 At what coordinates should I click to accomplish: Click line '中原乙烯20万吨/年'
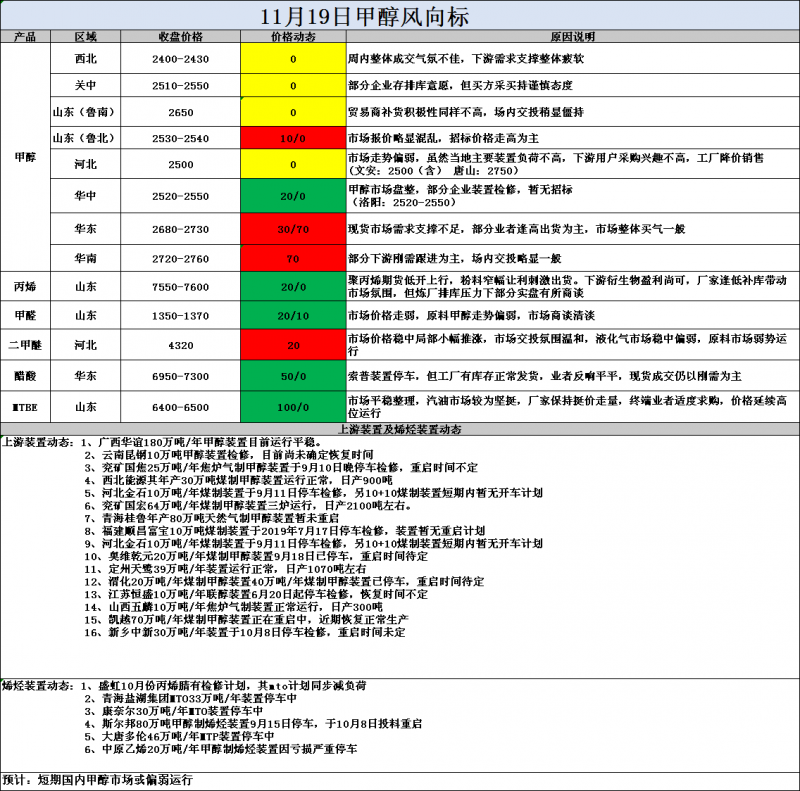point(221,749)
